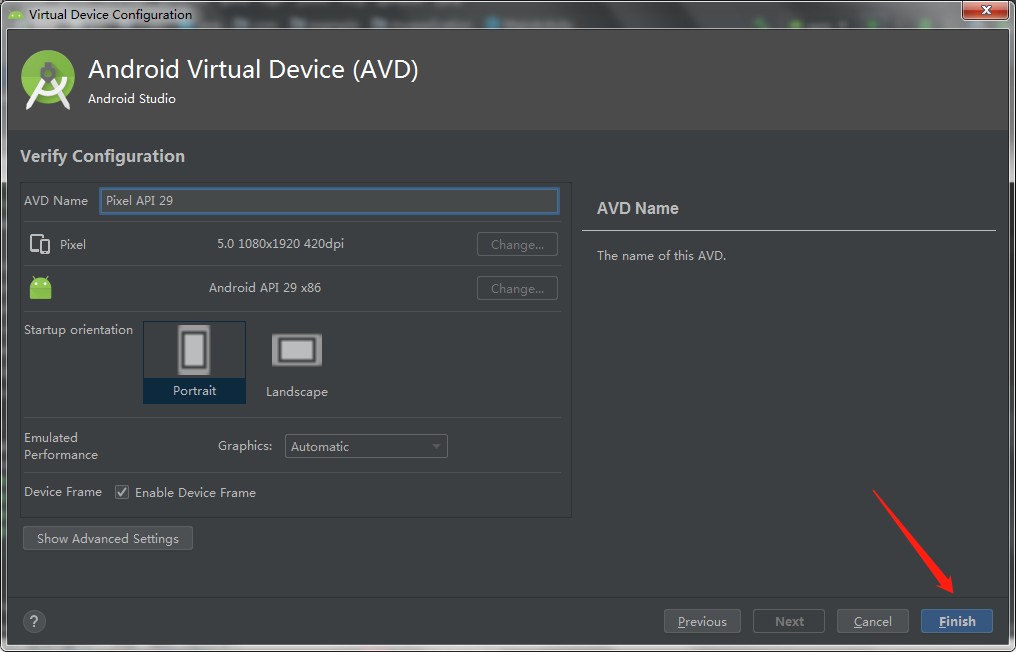Open the Graphics Automatic dropdown
The height and width of the screenshot is (652, 1016).
coord(366,446)
